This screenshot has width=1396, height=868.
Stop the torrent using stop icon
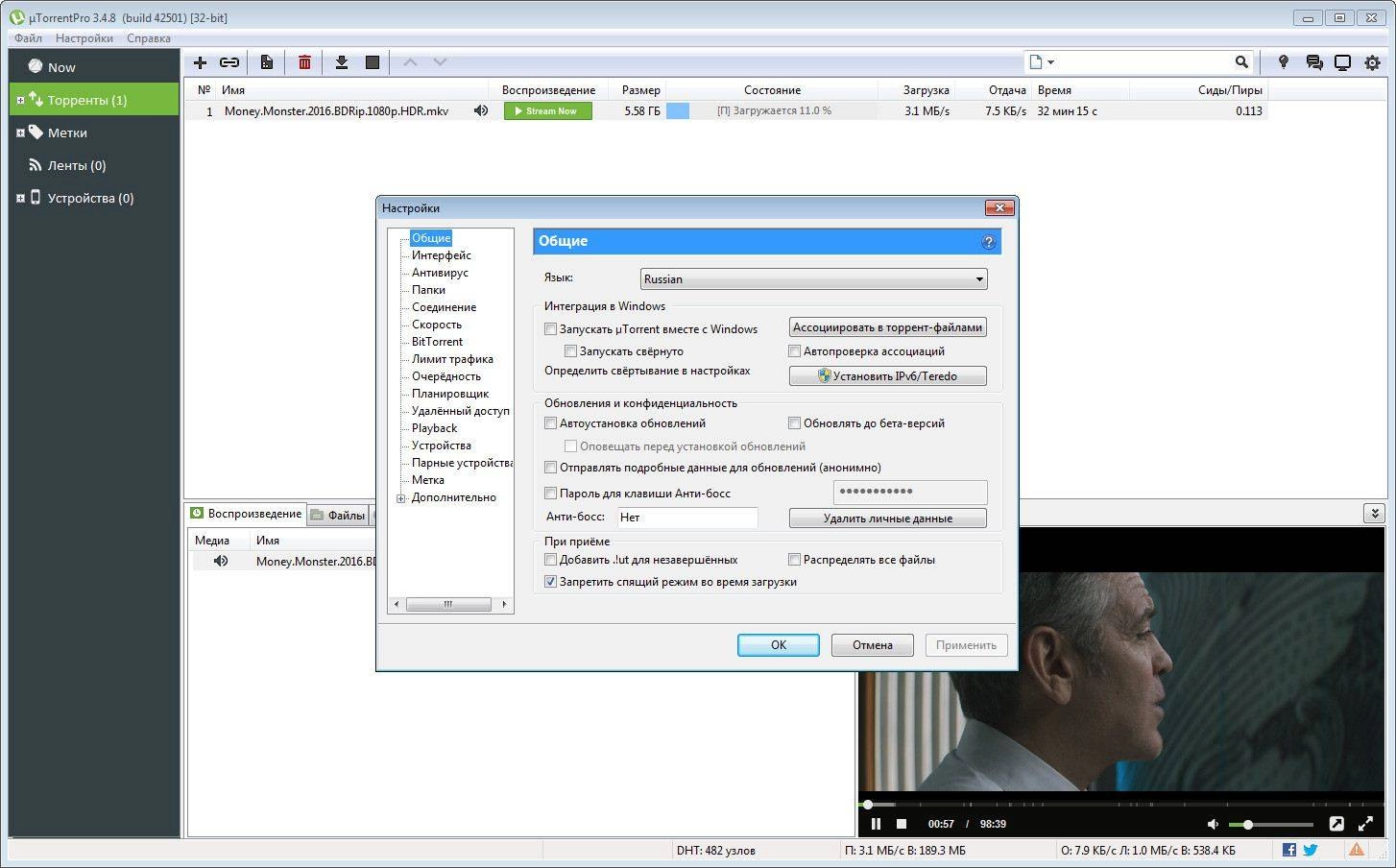pyautogui.click(x=373, y=61)
